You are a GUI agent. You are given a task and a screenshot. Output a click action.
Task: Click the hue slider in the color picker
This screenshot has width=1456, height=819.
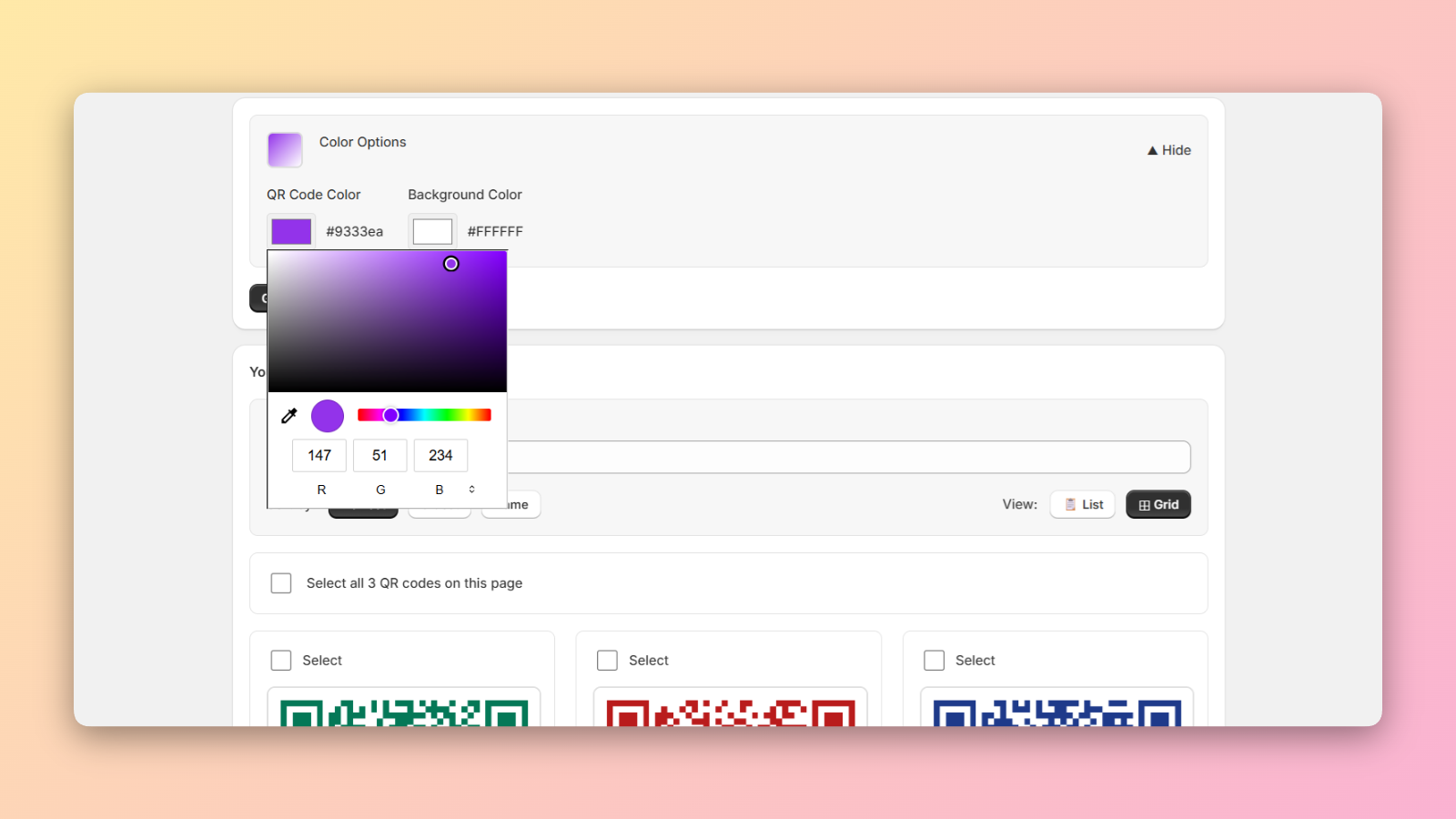pos(424,414)
